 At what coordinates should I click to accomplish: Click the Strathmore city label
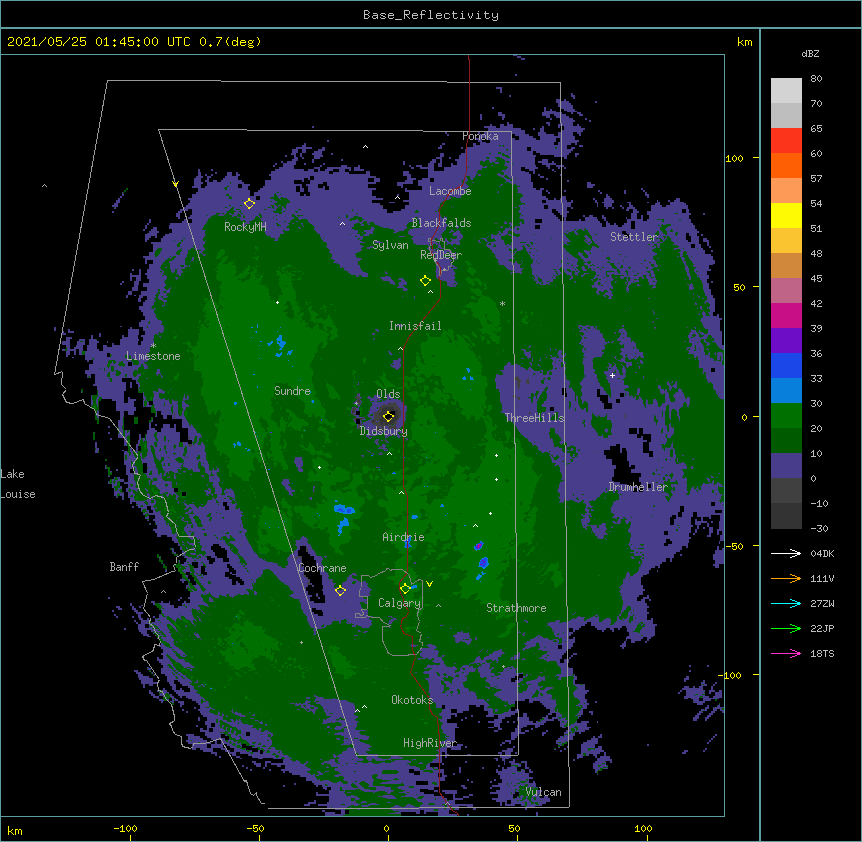point(516,608)
